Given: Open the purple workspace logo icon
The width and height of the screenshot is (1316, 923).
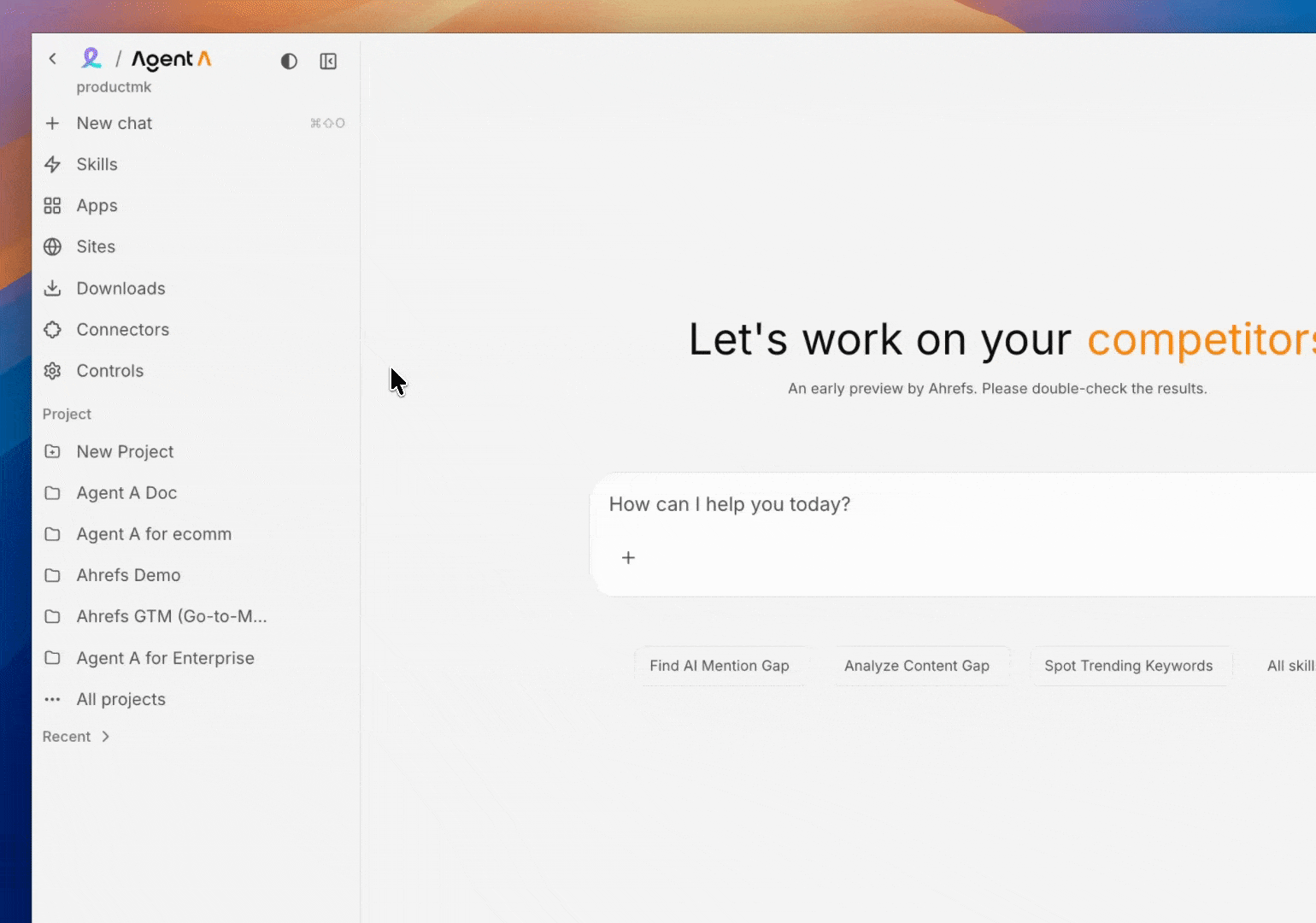Looking at the screenshot, I should pyautogui.click(x=91, y=58).
